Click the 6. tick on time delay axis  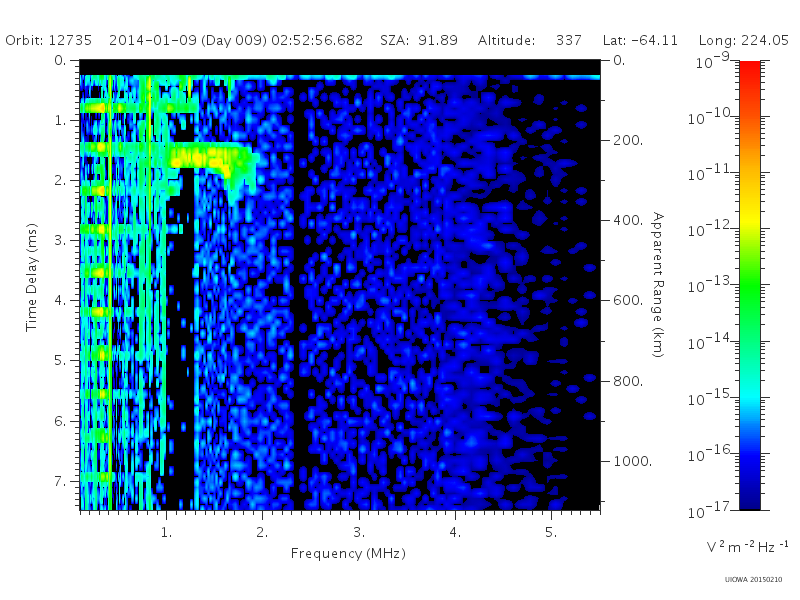click(x=60, y=421)
